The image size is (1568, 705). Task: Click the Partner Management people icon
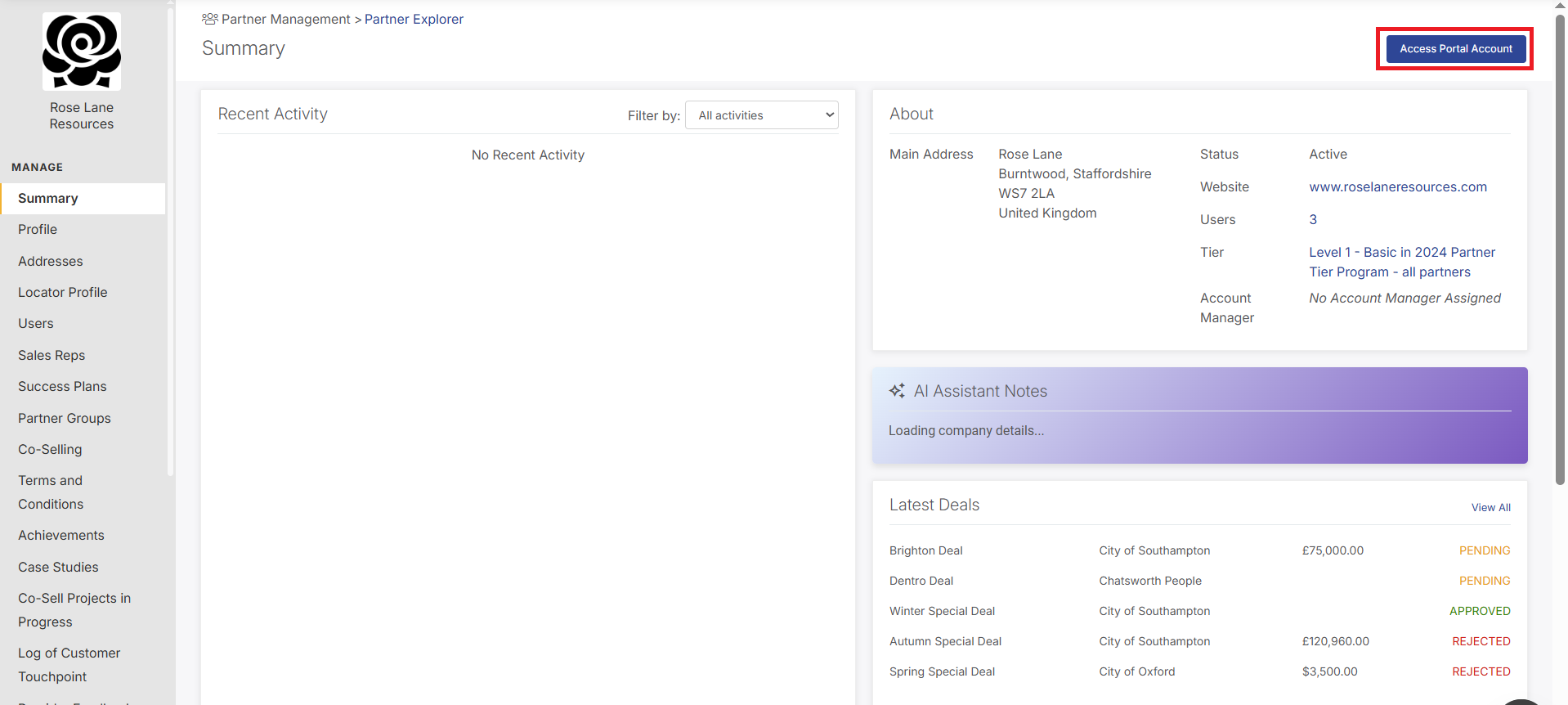(210, 19)
